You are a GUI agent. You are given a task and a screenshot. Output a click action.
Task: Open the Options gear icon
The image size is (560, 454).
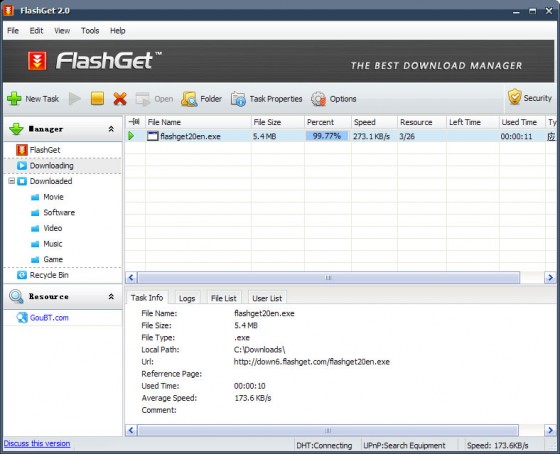tap(318, 99)
